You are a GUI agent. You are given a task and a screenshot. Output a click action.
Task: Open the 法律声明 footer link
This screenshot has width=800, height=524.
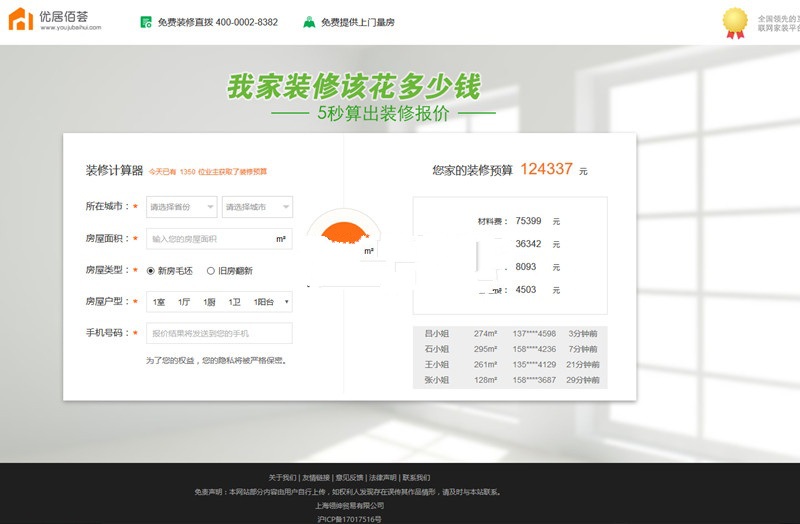[383, 478]
